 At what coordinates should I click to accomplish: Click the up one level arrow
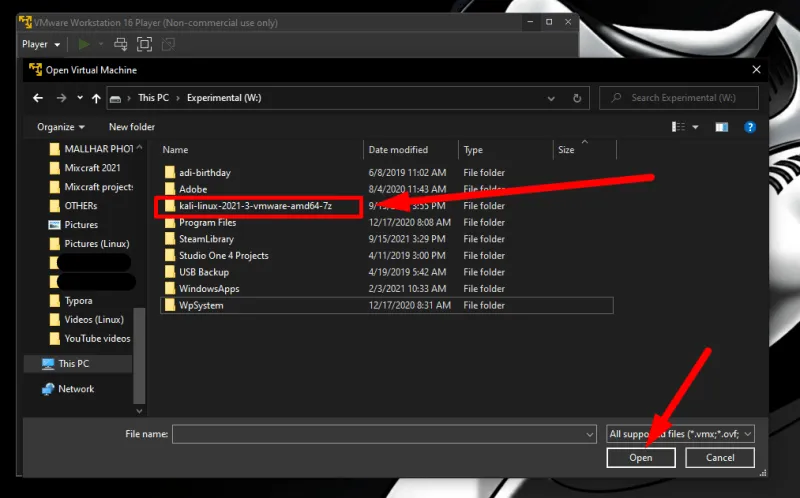coord(96,98)
